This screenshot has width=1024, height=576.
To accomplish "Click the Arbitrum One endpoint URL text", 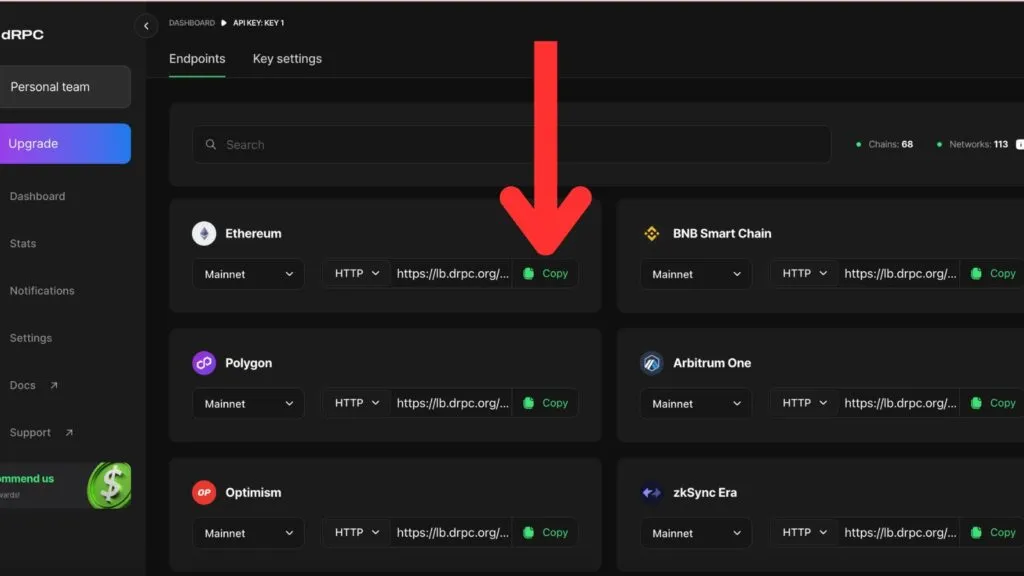I will tap(901, 403).
